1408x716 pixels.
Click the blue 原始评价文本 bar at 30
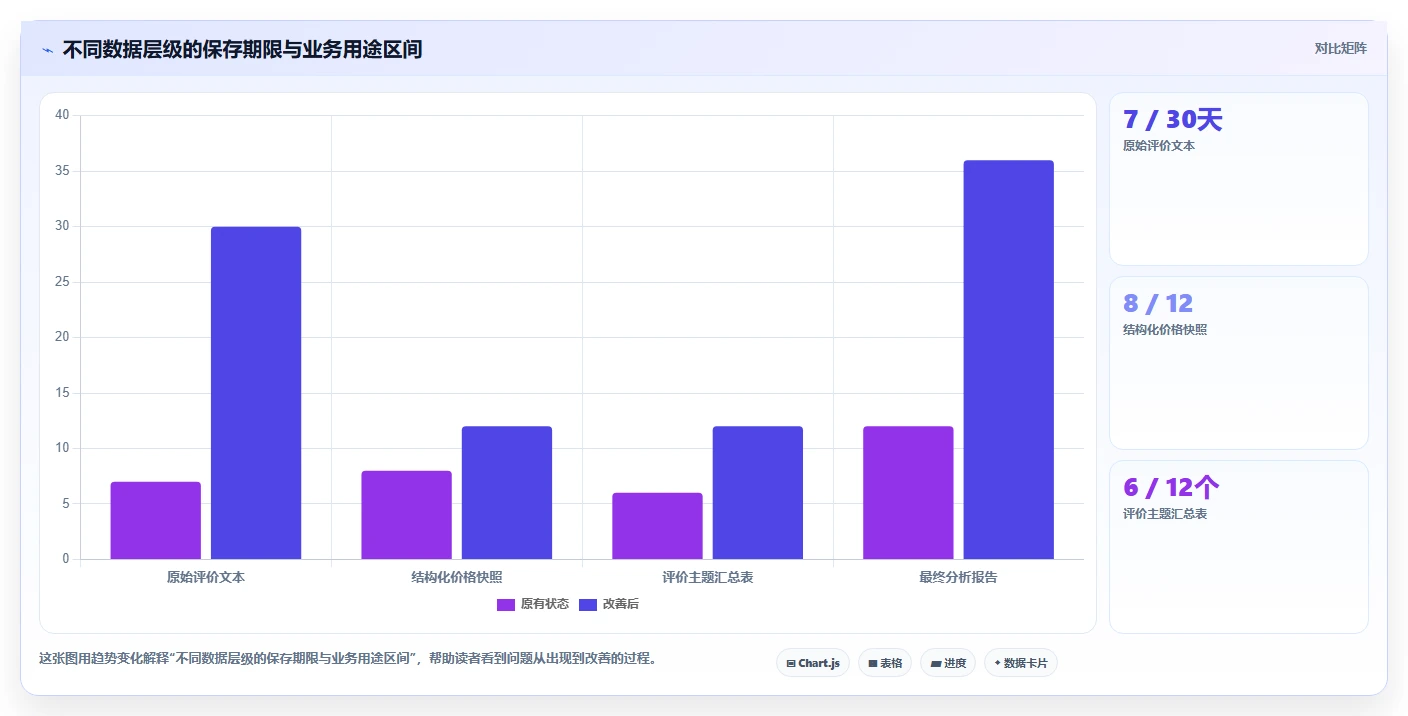pos(256,393)
